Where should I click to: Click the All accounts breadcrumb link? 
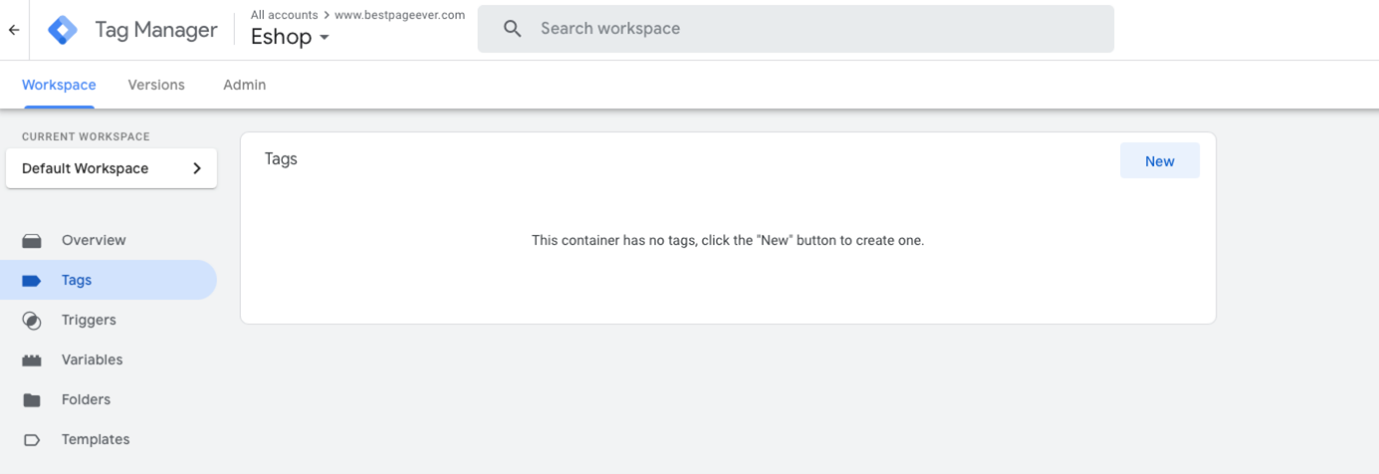284,15
